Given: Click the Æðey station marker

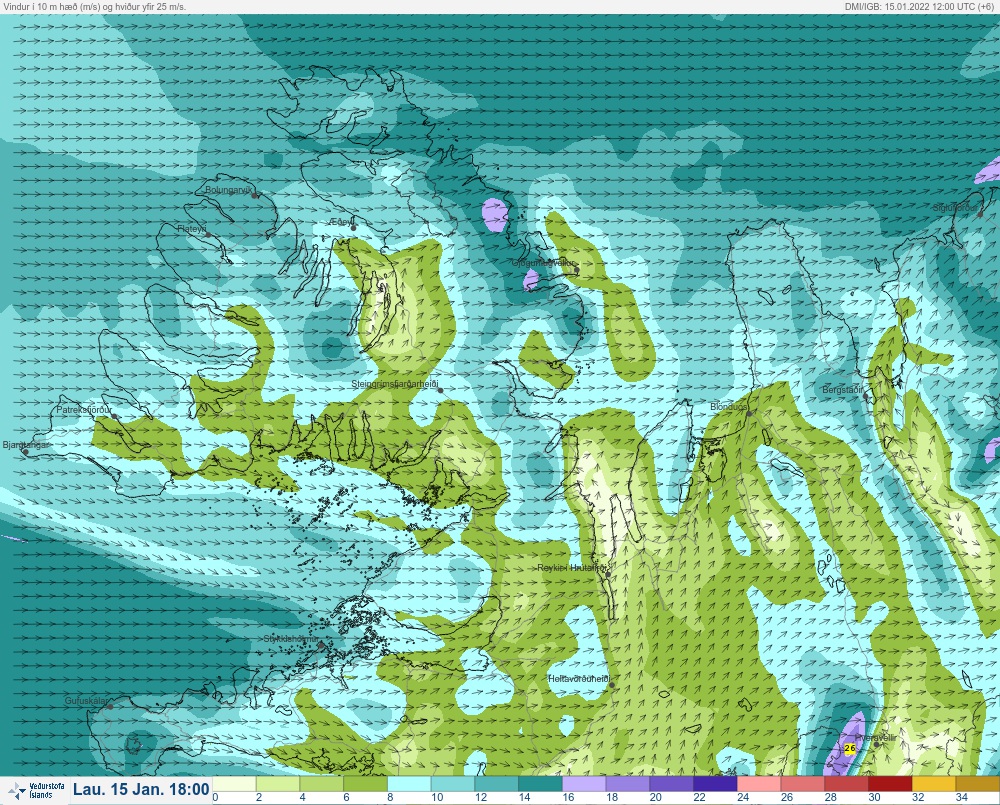Looking at the screenshot, I should [x=353, y=227].
